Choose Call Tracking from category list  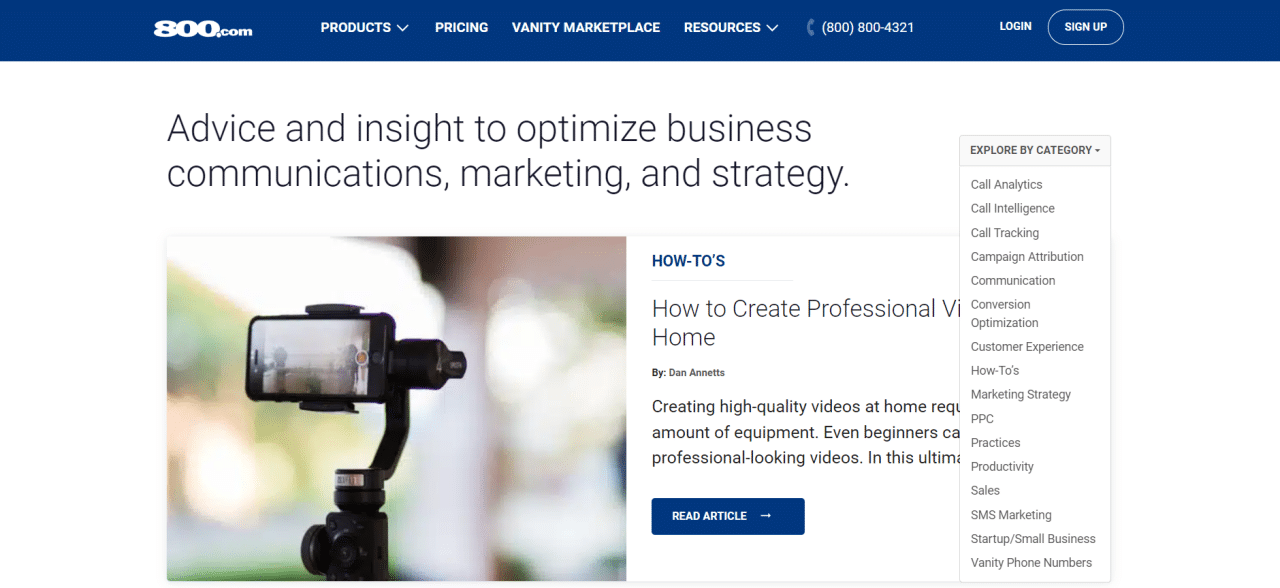pos(1004,233)
